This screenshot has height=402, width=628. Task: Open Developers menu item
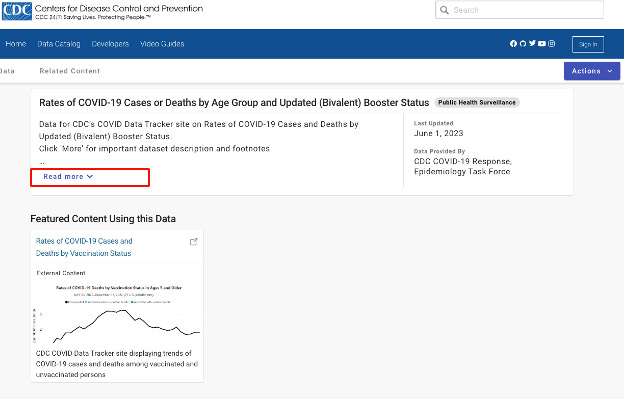[x=111, y=44]
